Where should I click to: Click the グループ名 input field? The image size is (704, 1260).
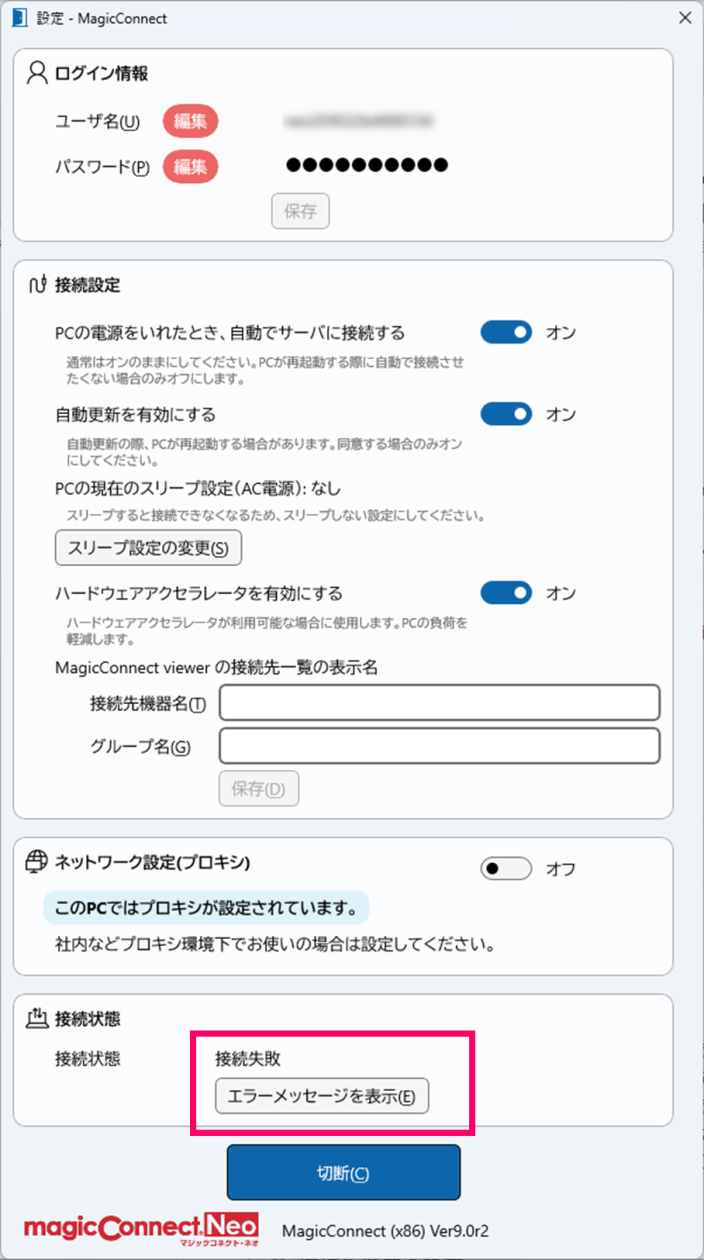[440, 746]
